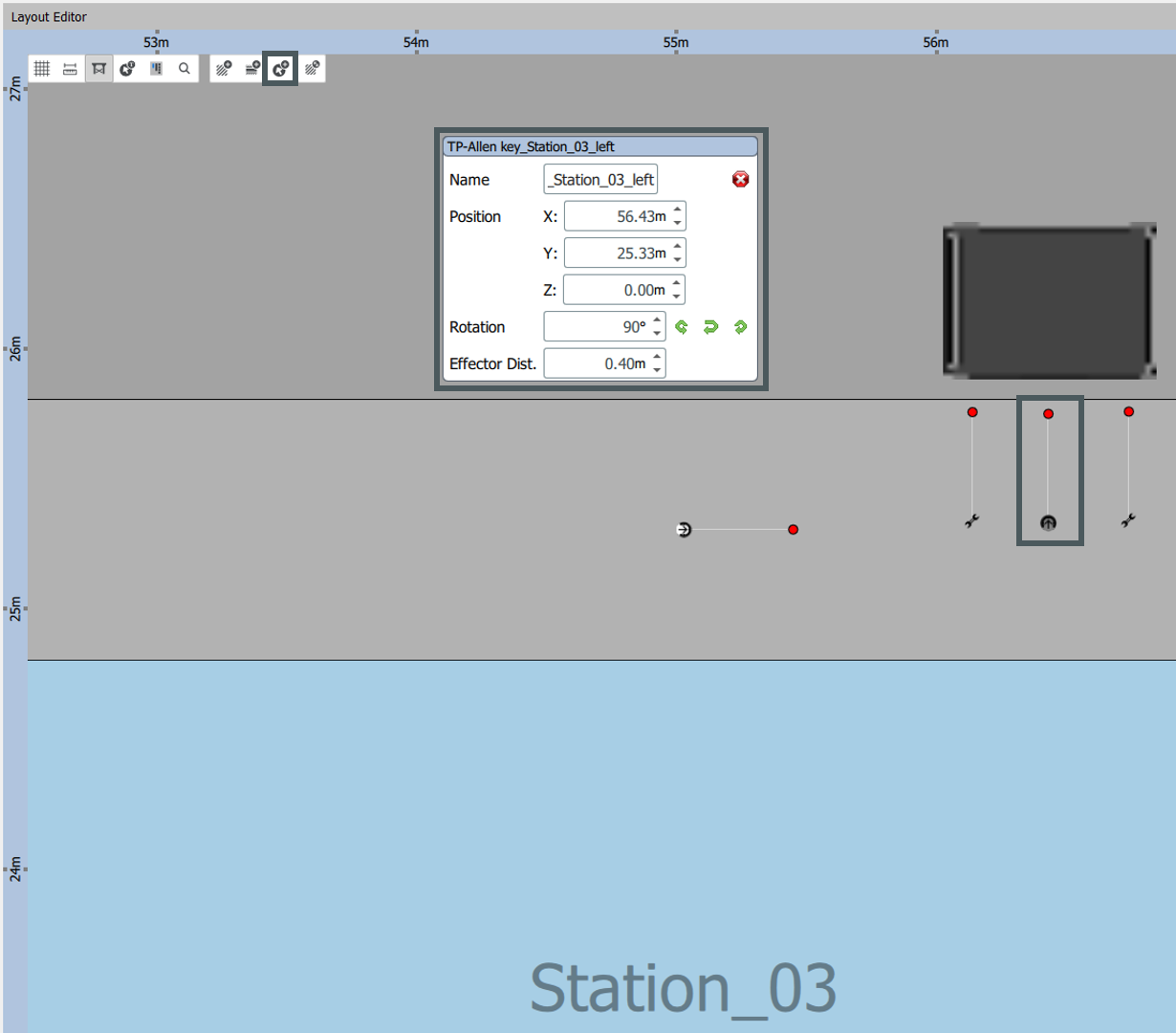Decrease Effector Dist. with down arrow
Screen dimensions: 1176x1033
tap(657, 370)
